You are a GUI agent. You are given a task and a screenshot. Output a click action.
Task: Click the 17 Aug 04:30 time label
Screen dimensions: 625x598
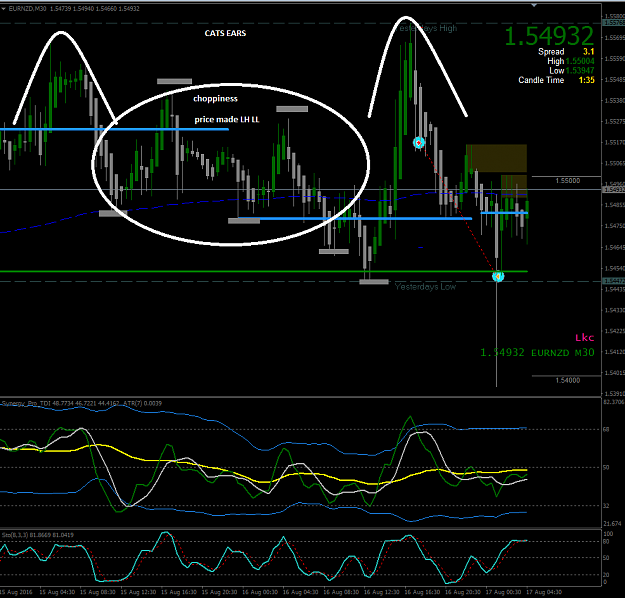(544, 592)
